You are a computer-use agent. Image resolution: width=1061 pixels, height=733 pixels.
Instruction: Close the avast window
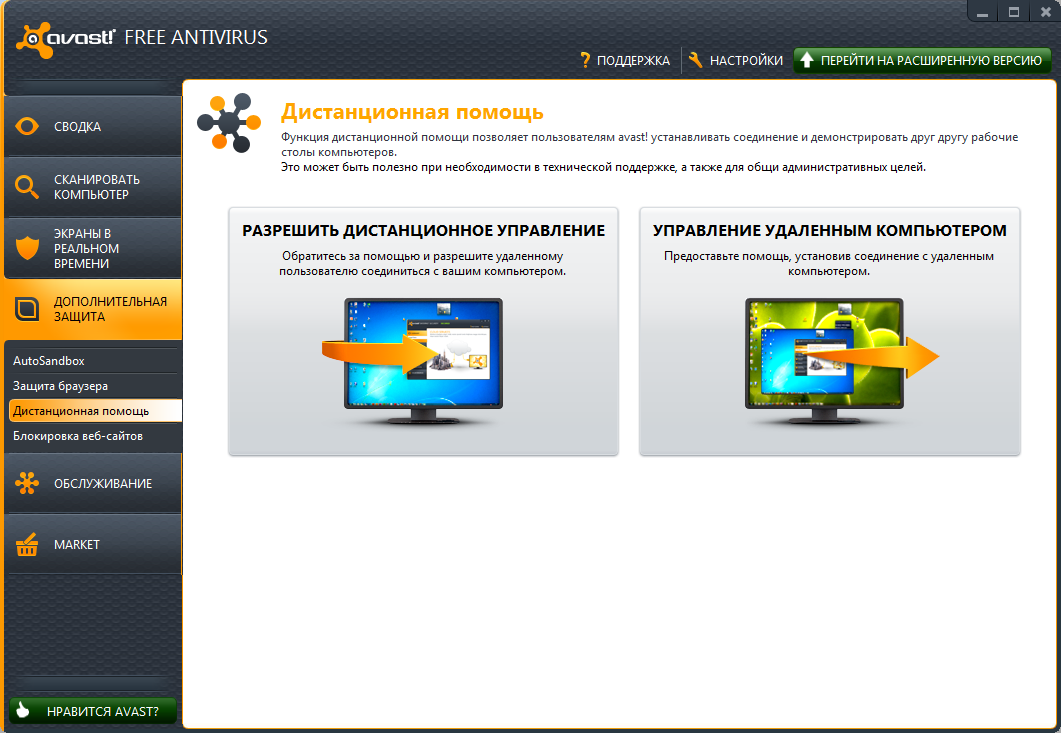(1045, 12)
